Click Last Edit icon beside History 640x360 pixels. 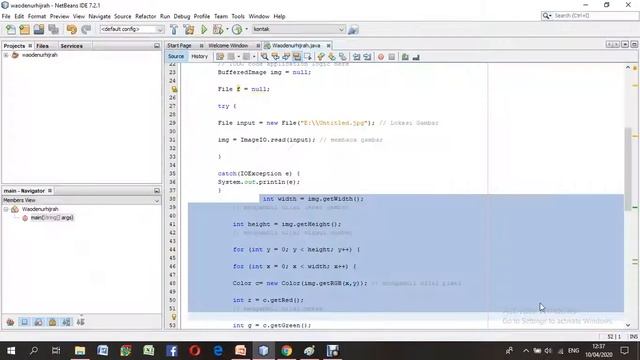220,57
